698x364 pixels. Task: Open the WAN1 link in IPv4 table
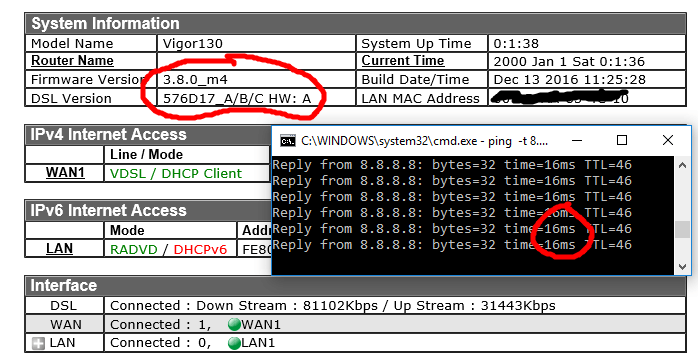(65, 173)
